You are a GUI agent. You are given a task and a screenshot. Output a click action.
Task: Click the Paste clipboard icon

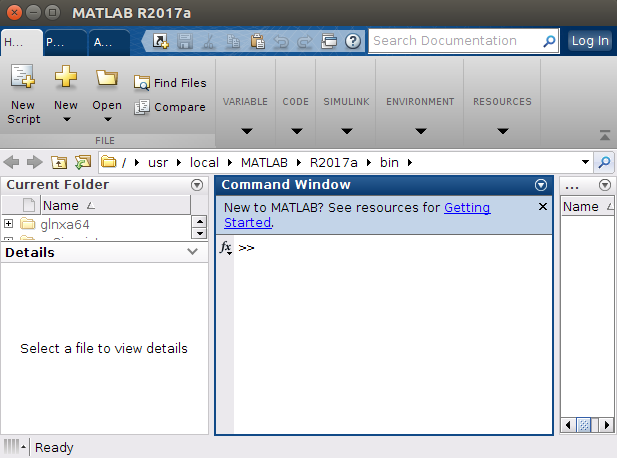pyautogui.click(x=257, y=41)
